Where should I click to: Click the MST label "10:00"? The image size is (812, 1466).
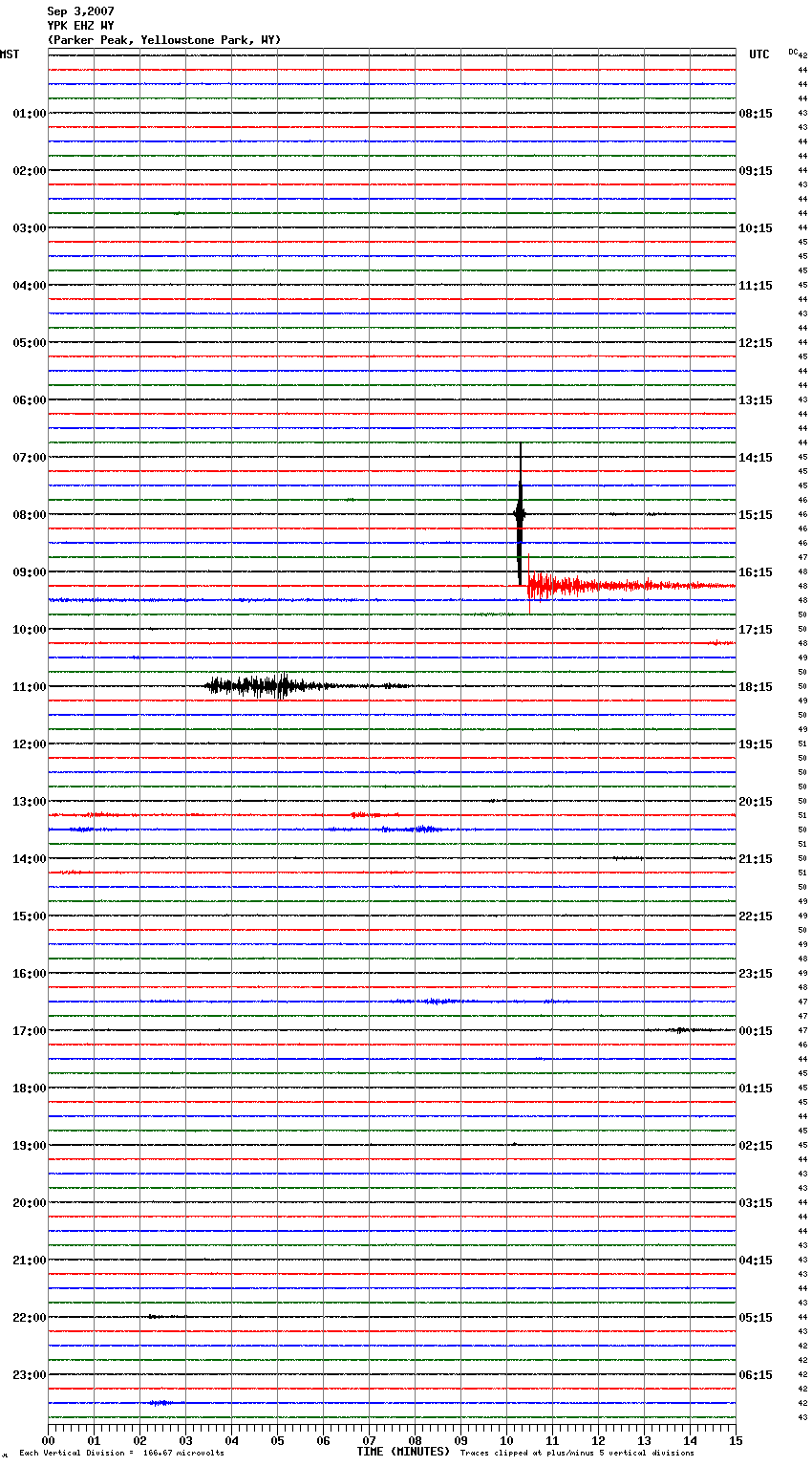point(30,630)
